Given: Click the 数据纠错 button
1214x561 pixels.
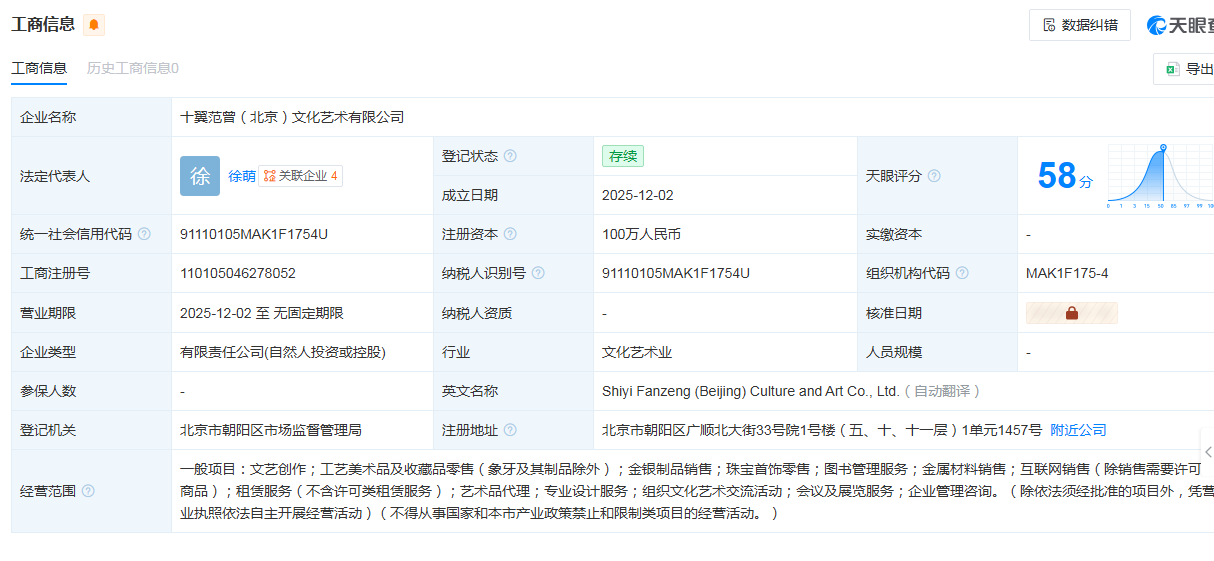Looking at the screenshot, I should pyautogui.click(x=1080, y=25).
